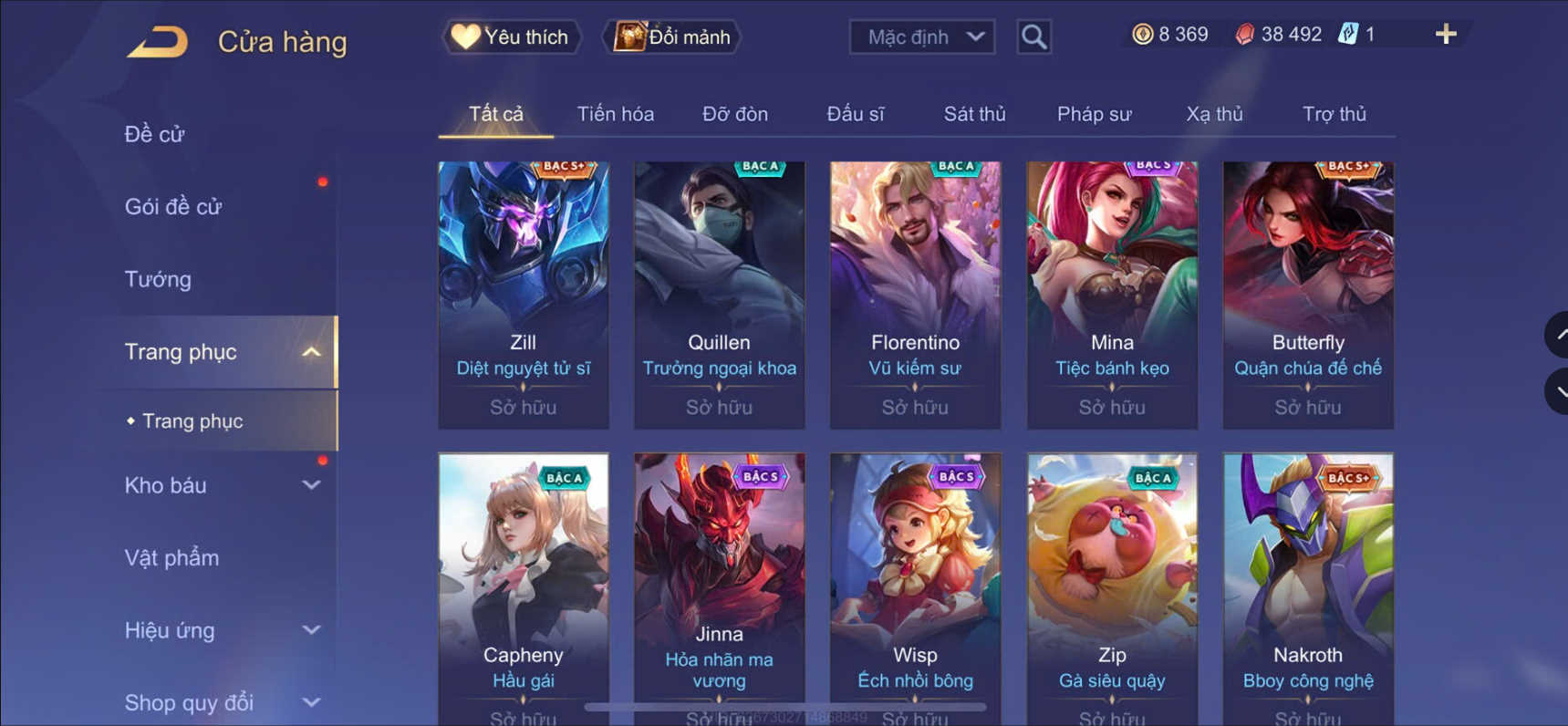Open the Mặc định sort dropdown
The image size is (1568, 726).
tap(922, 37)
